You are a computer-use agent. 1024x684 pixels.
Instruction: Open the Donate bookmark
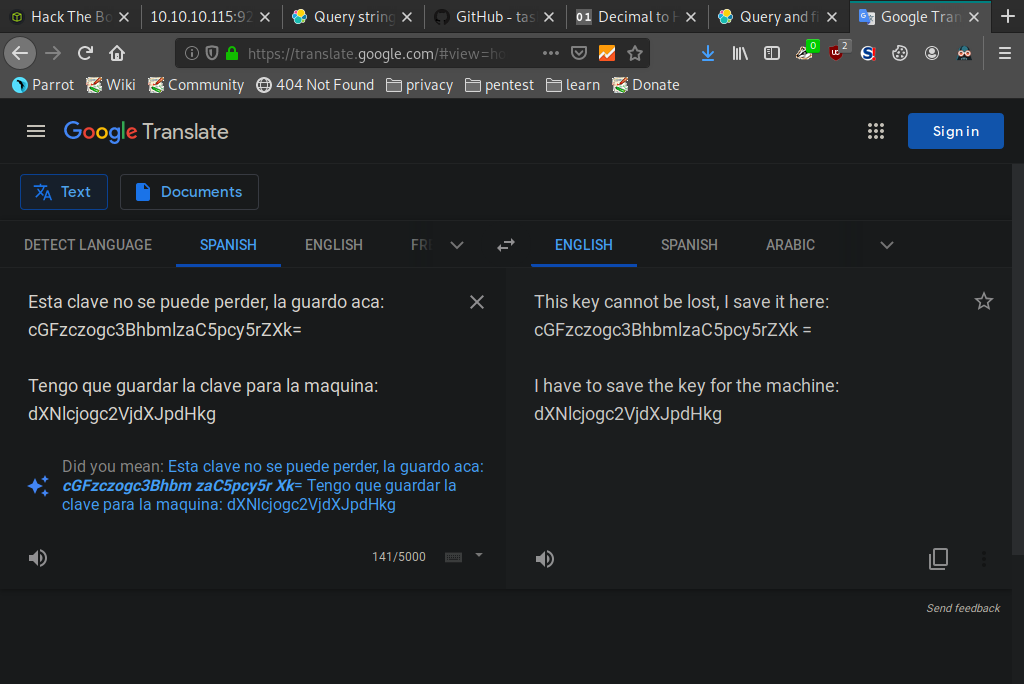(x=646, y=85)
